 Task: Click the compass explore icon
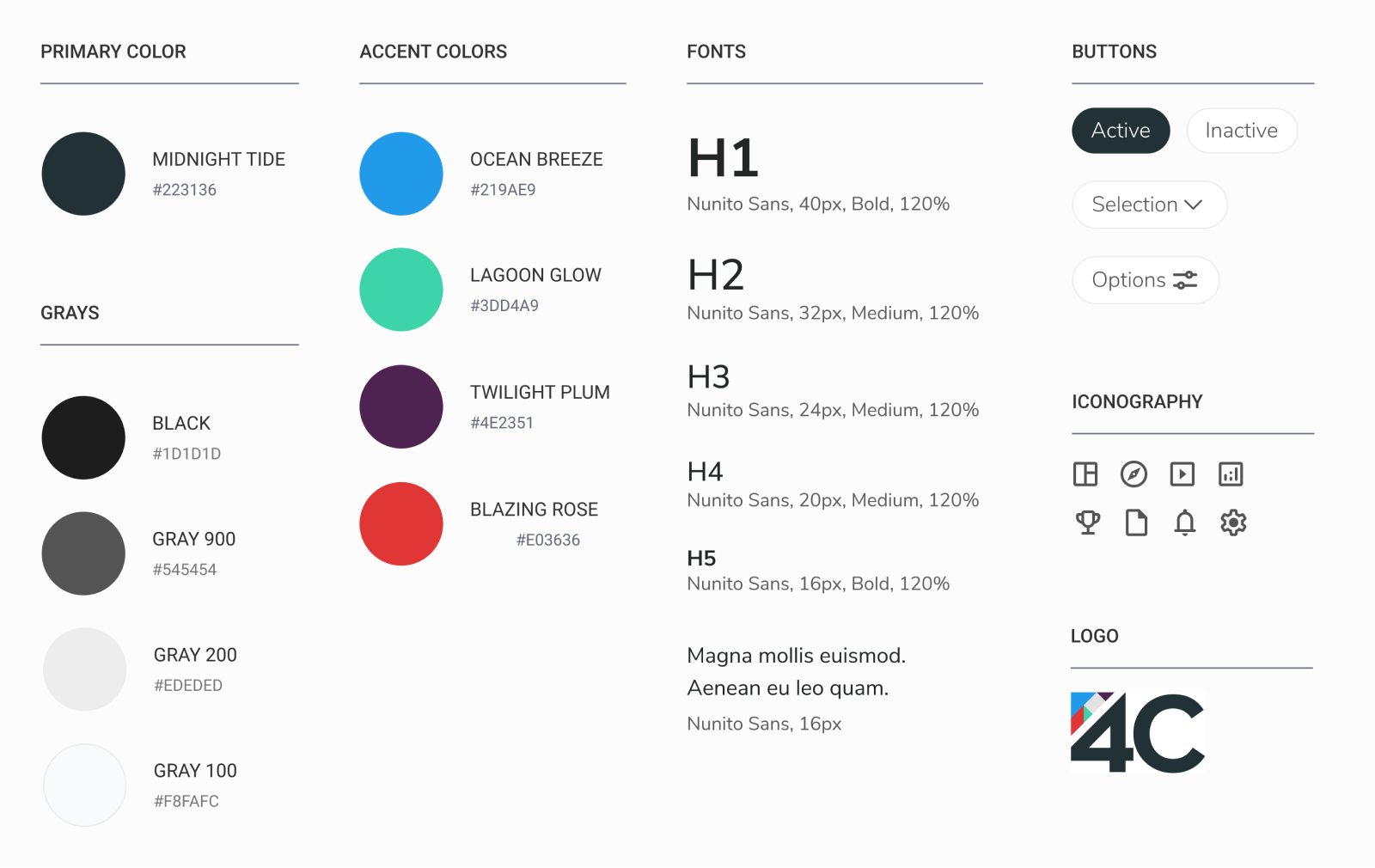[1134, 474]
